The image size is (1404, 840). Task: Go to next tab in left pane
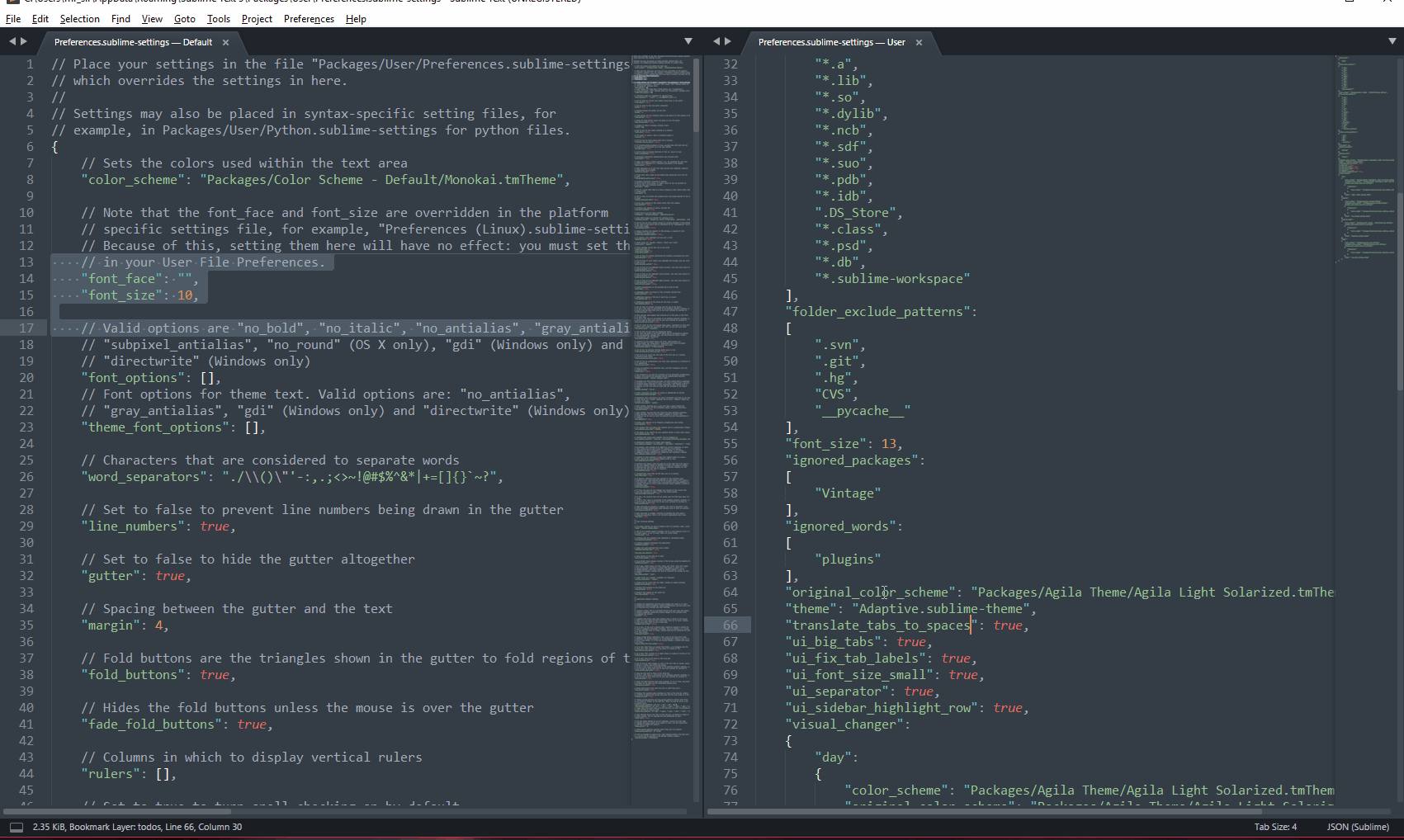coord(24,41)
